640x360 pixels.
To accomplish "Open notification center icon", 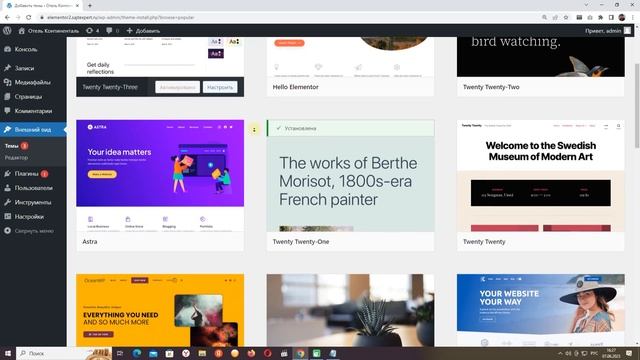I will (x=629, y=353).
